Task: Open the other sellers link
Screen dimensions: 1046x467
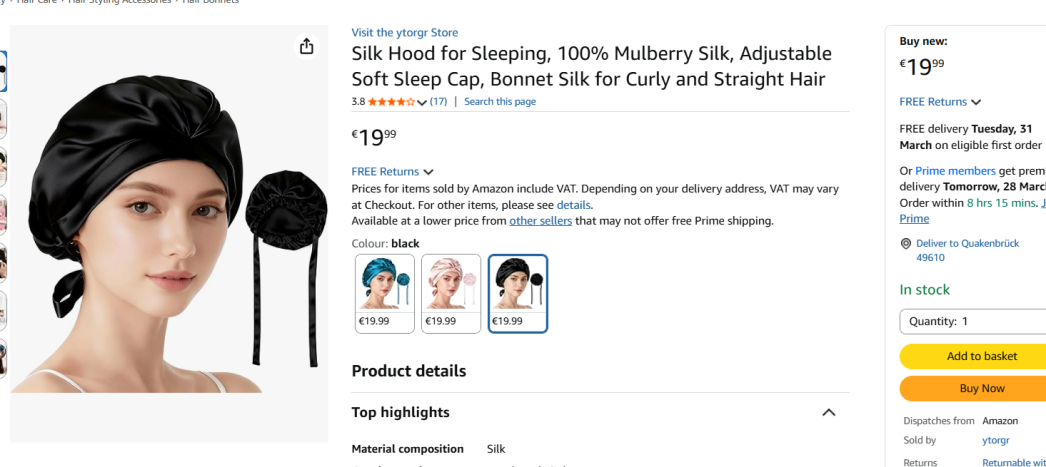Action: 540,221
